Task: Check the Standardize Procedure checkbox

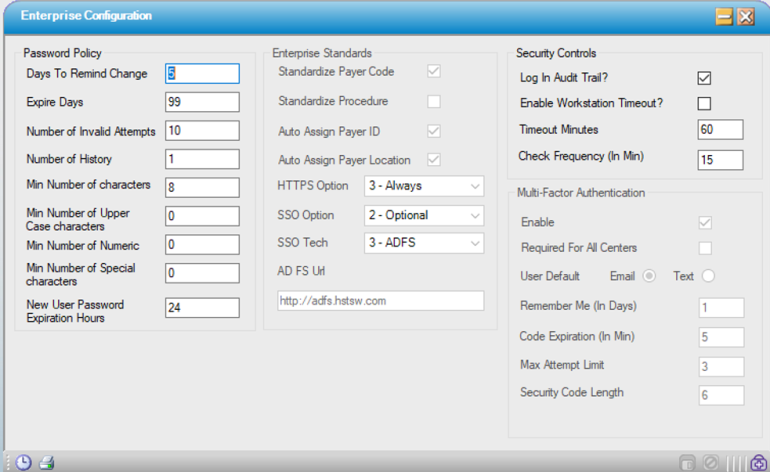Action: (x=434, y=101)
